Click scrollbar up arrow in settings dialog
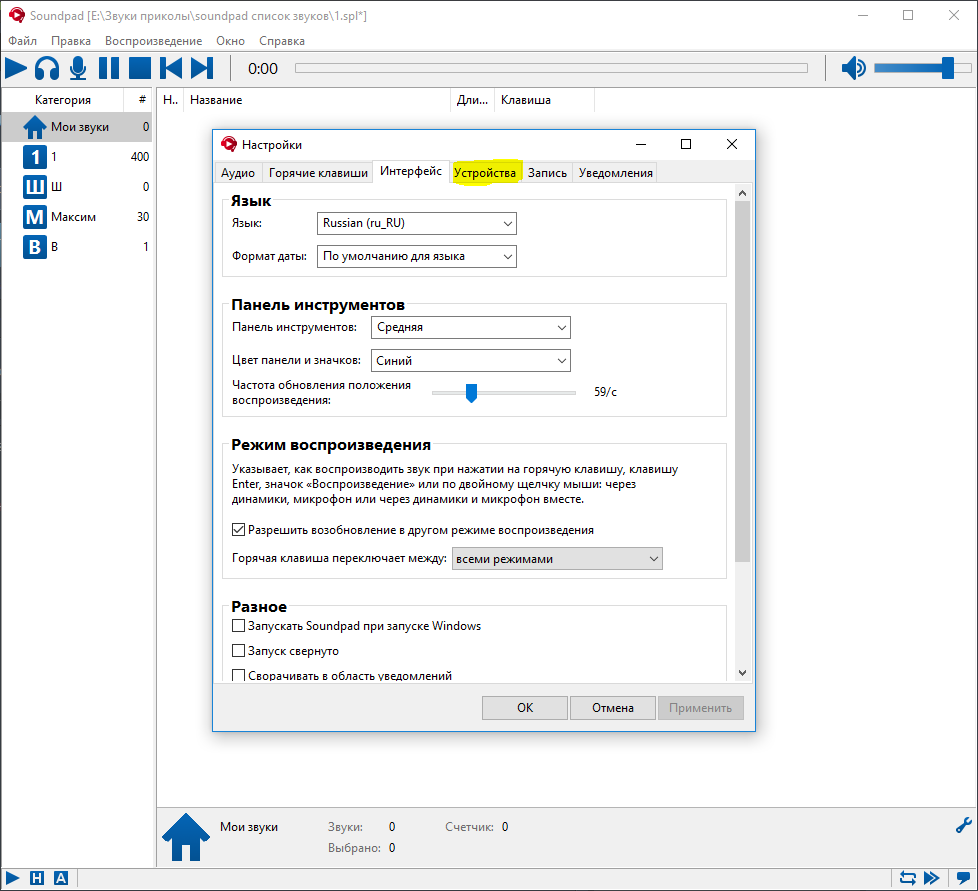This screenshot has width=978, height=891. coord(742,193)
